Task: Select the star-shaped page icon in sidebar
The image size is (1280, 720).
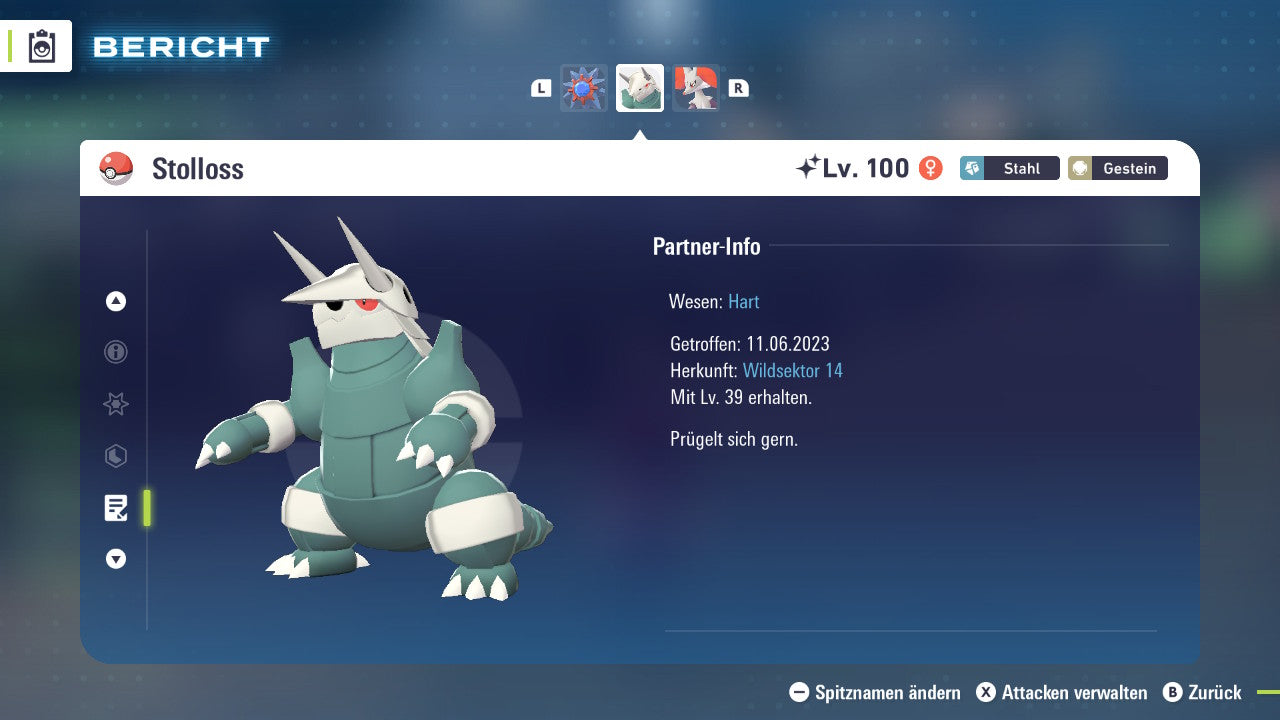Action: (x=116, y=404)
